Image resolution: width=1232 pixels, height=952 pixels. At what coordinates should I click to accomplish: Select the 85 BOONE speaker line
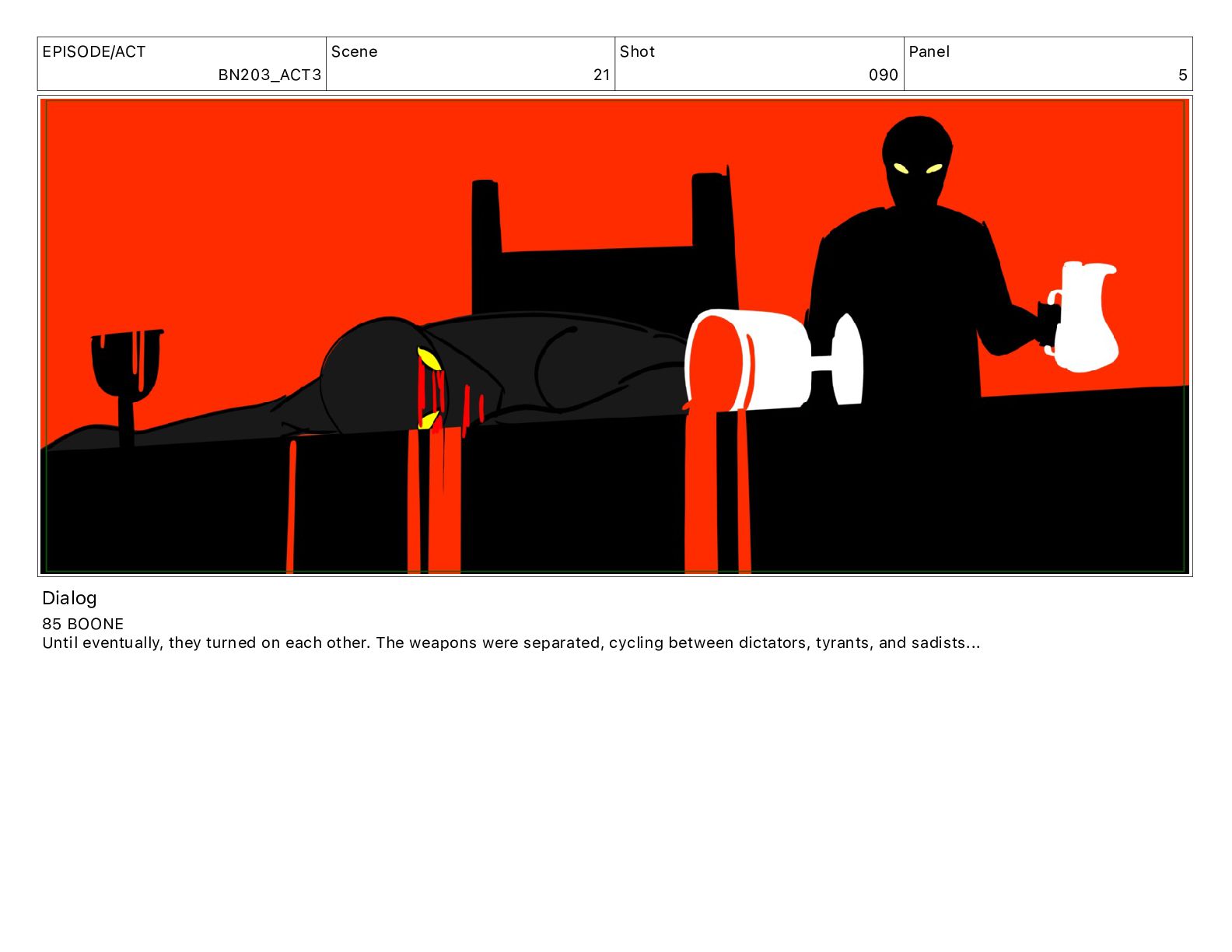(83, 624)
